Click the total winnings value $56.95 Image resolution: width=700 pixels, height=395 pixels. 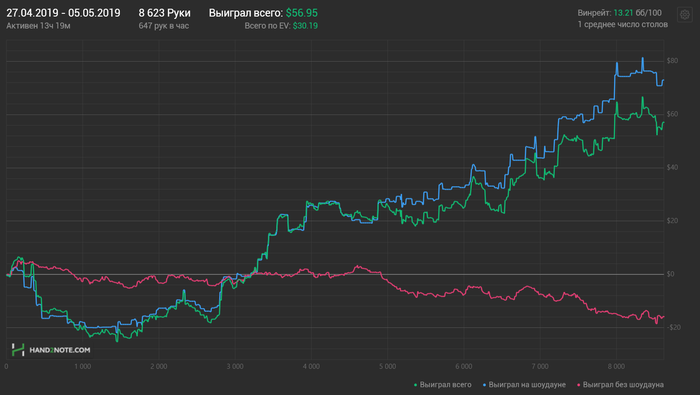[x=302, y=13]
